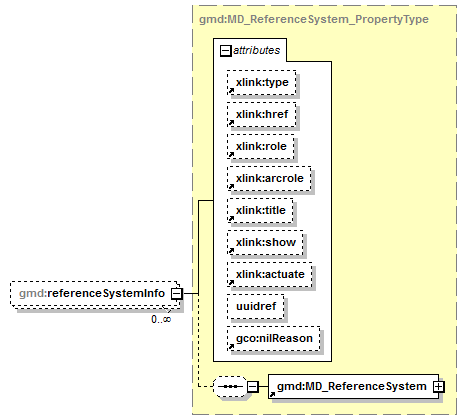Screen dimensions: 474x420
Task: Collapse the gmd:referenceSystemInfo element
Action: 177,294
